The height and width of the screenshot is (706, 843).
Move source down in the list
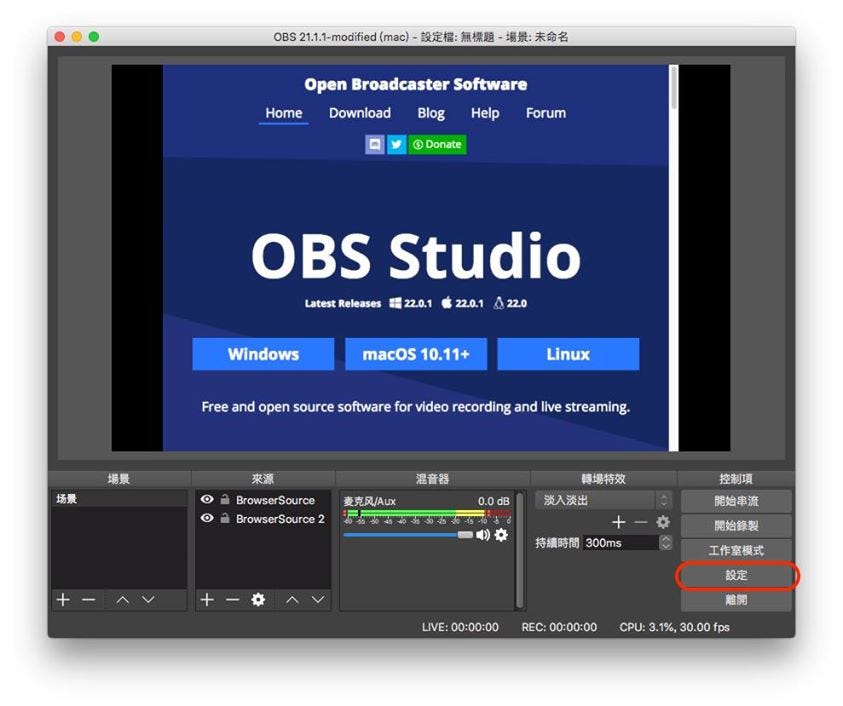(x=318, y=600)
